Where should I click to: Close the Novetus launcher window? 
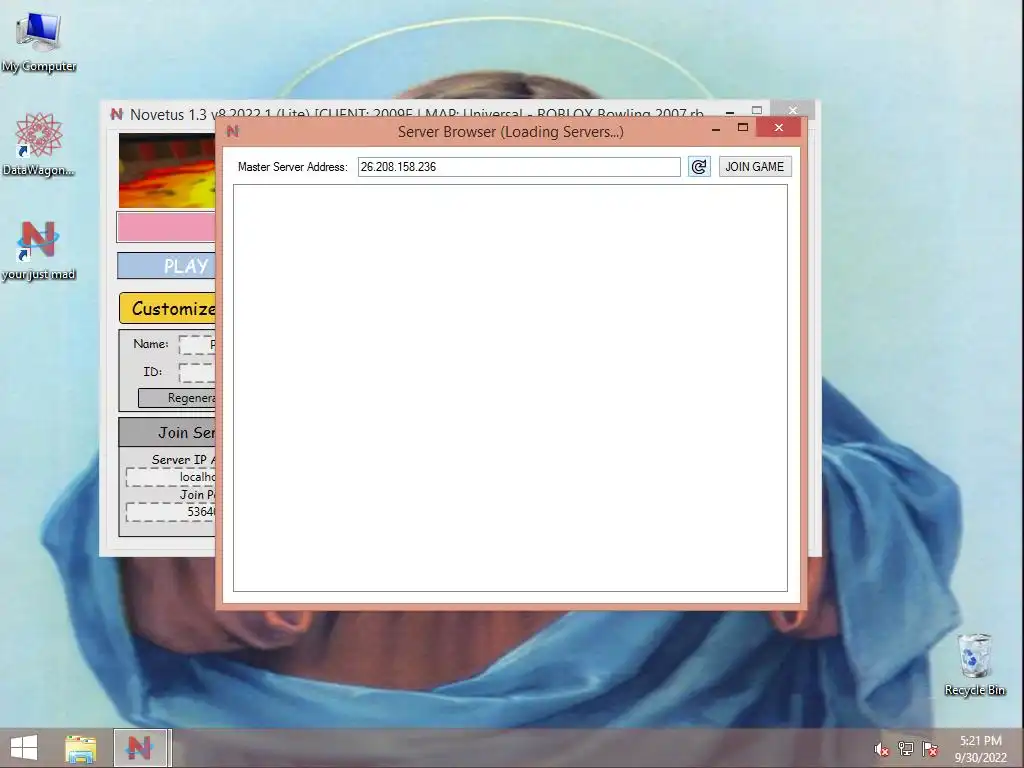(x=792, y=110)
